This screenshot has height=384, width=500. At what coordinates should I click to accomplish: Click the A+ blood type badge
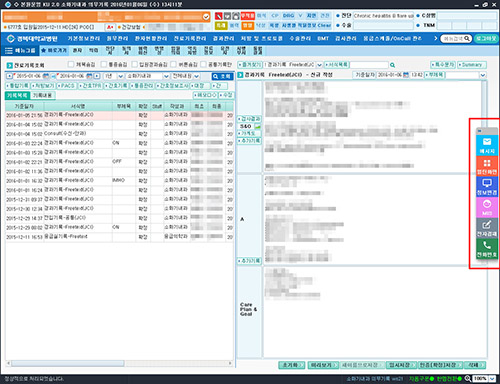(x=110, y=27)
